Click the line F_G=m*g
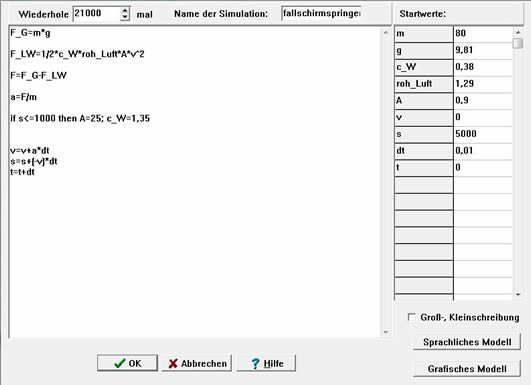 point(30,33)
